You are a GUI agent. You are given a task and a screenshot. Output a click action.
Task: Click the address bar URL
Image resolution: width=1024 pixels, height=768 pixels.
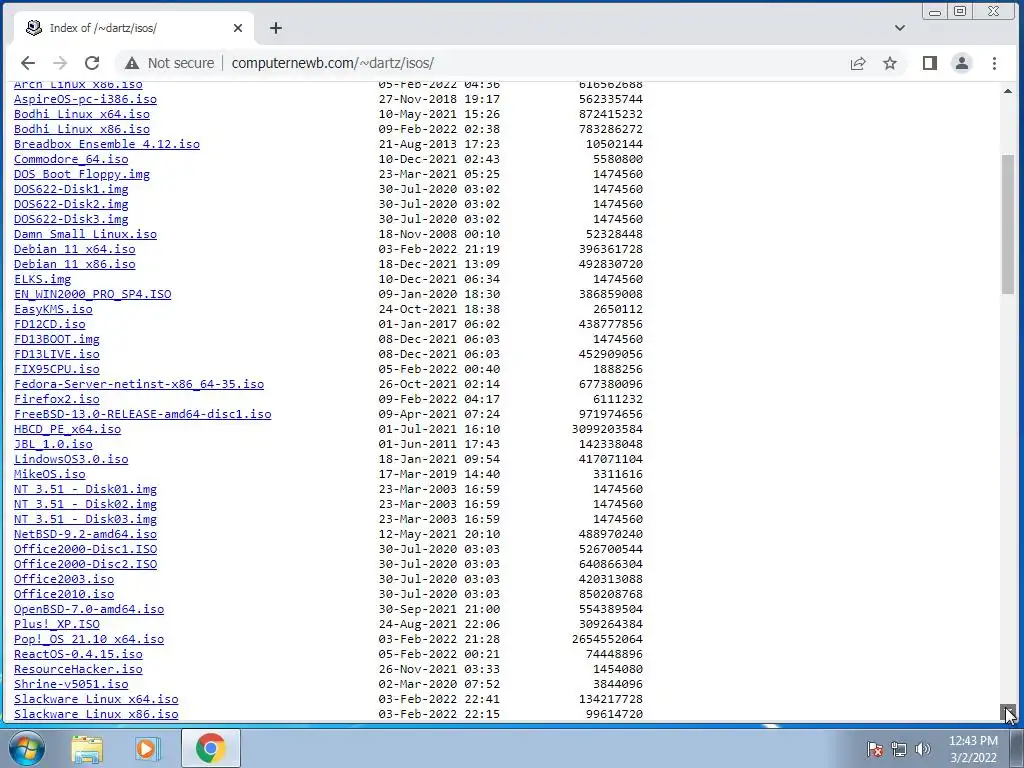tap(332, 63)
